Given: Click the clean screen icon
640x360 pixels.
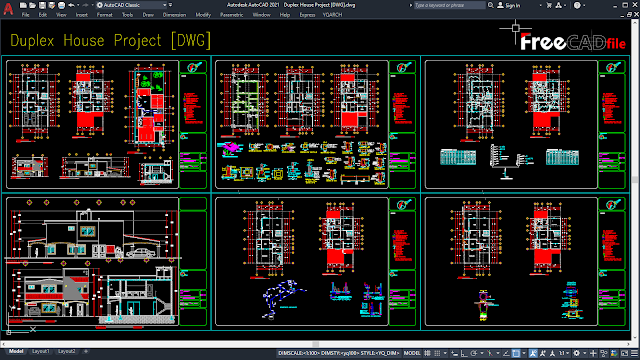Looking at the screenshot, I should 624,353.
